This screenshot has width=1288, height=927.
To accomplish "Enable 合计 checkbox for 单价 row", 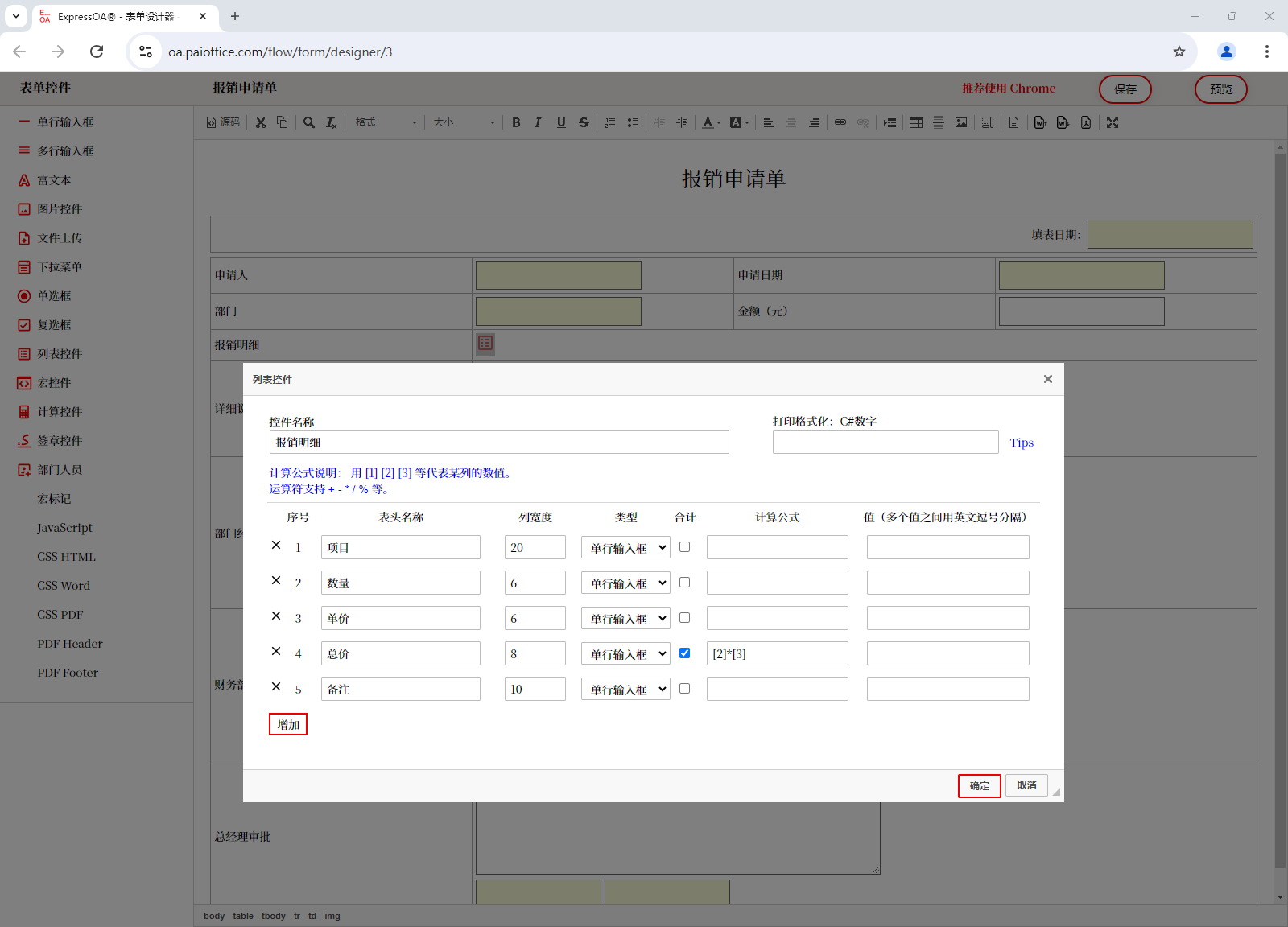I will (x=685, y=617).
